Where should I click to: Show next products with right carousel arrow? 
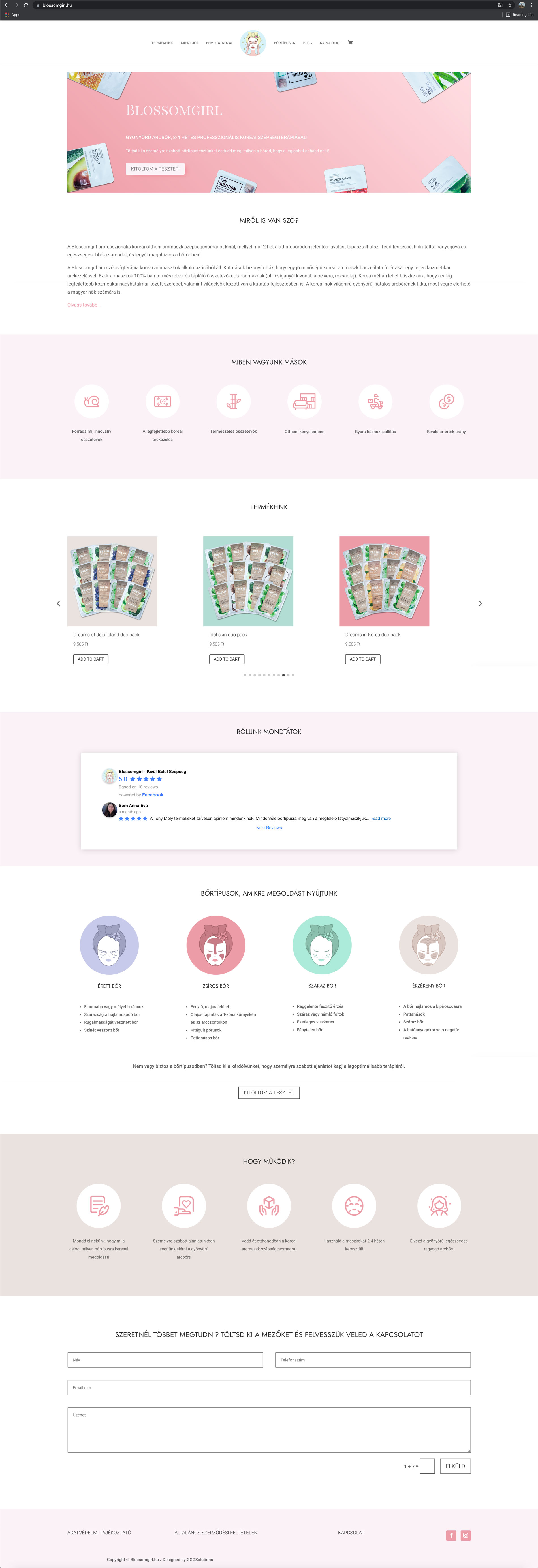480,603
